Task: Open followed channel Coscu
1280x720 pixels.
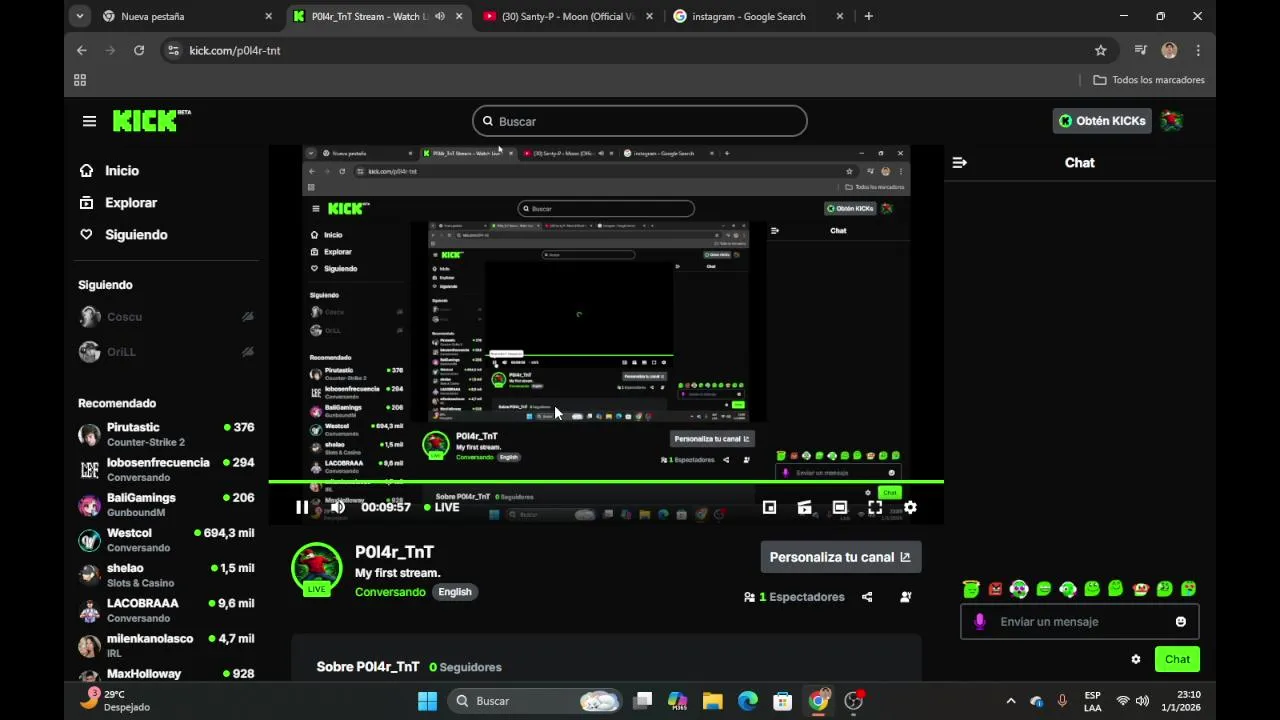Action: click(x=166, y=317)
